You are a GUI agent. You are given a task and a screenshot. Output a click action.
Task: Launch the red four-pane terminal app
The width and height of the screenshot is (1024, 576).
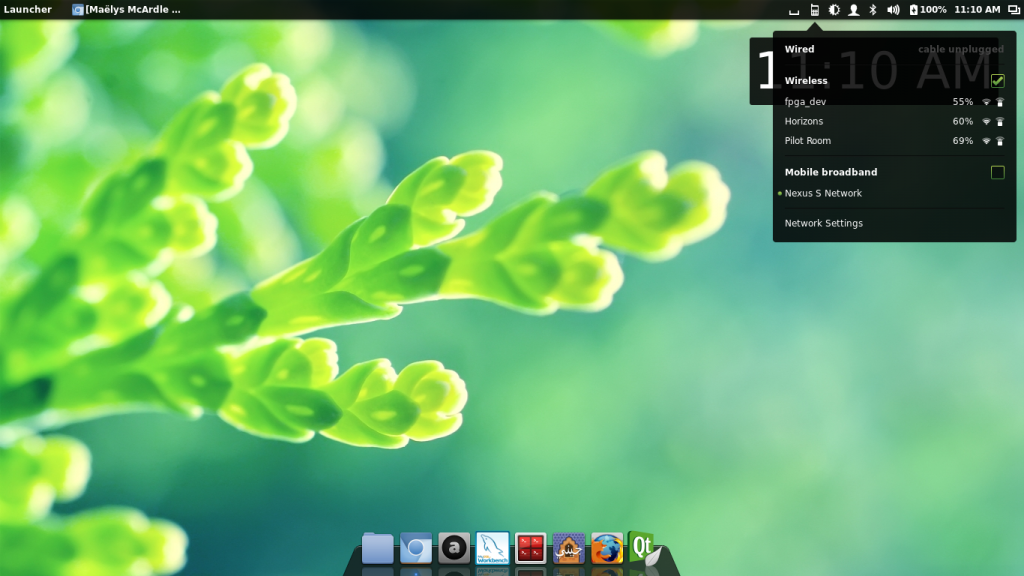tap(531, 548)
